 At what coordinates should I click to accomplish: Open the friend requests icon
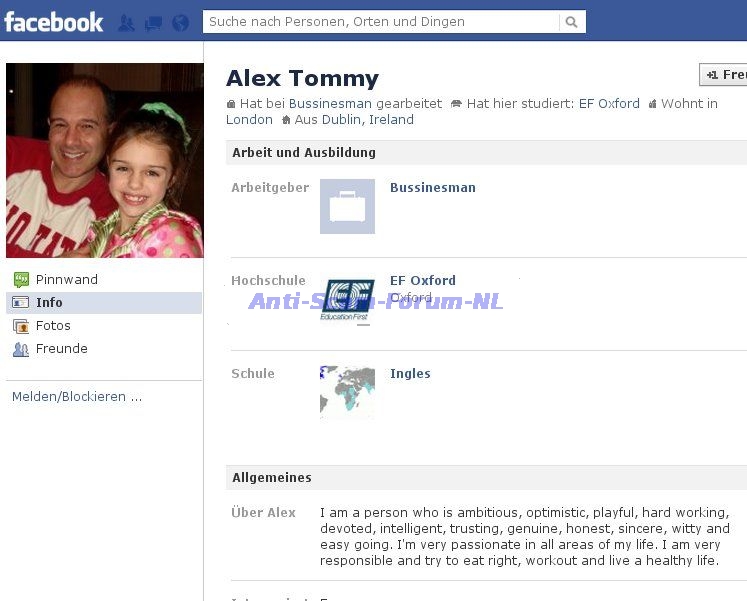[x=126, y=23]
